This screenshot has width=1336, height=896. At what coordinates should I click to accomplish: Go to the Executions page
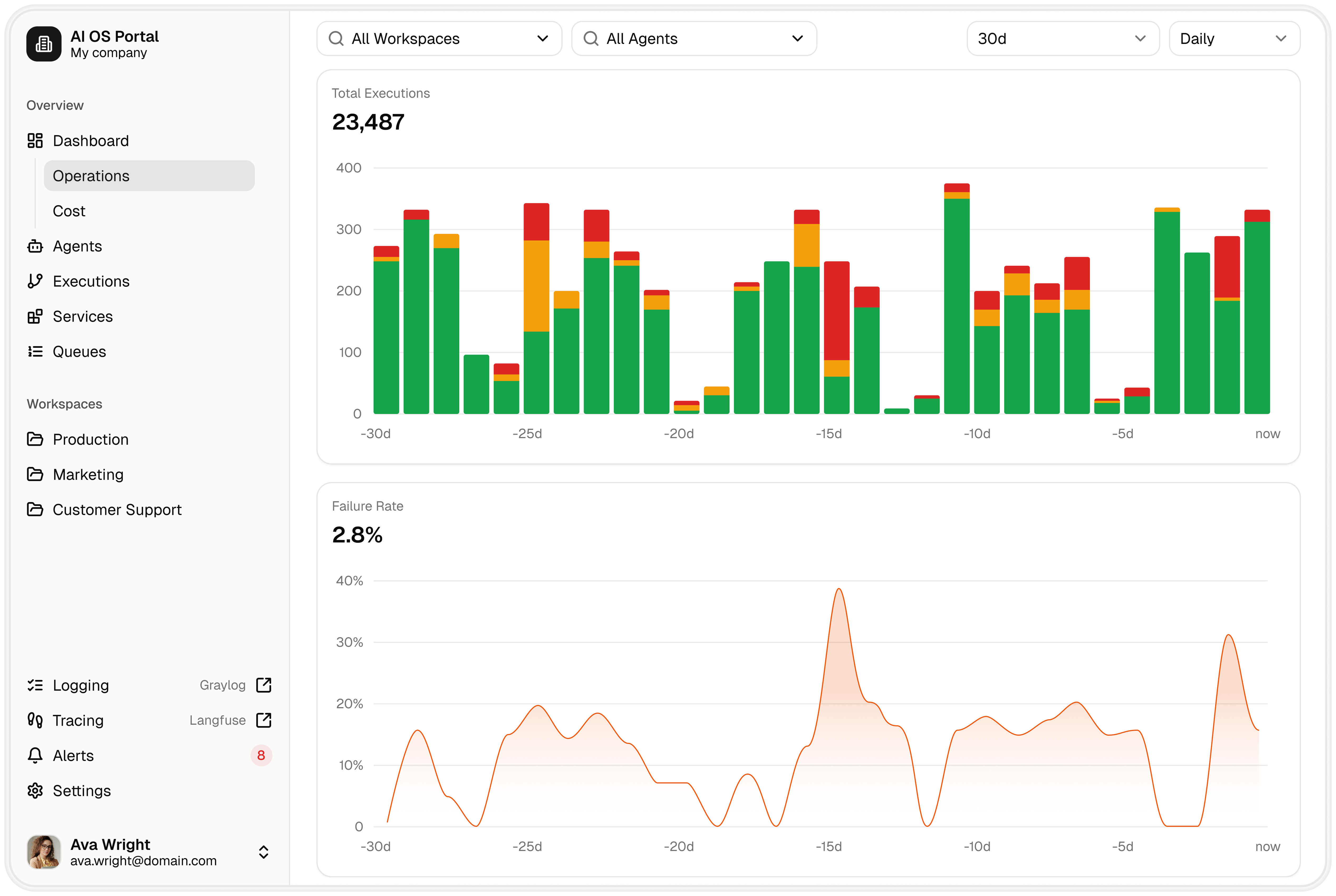(91, 281)
